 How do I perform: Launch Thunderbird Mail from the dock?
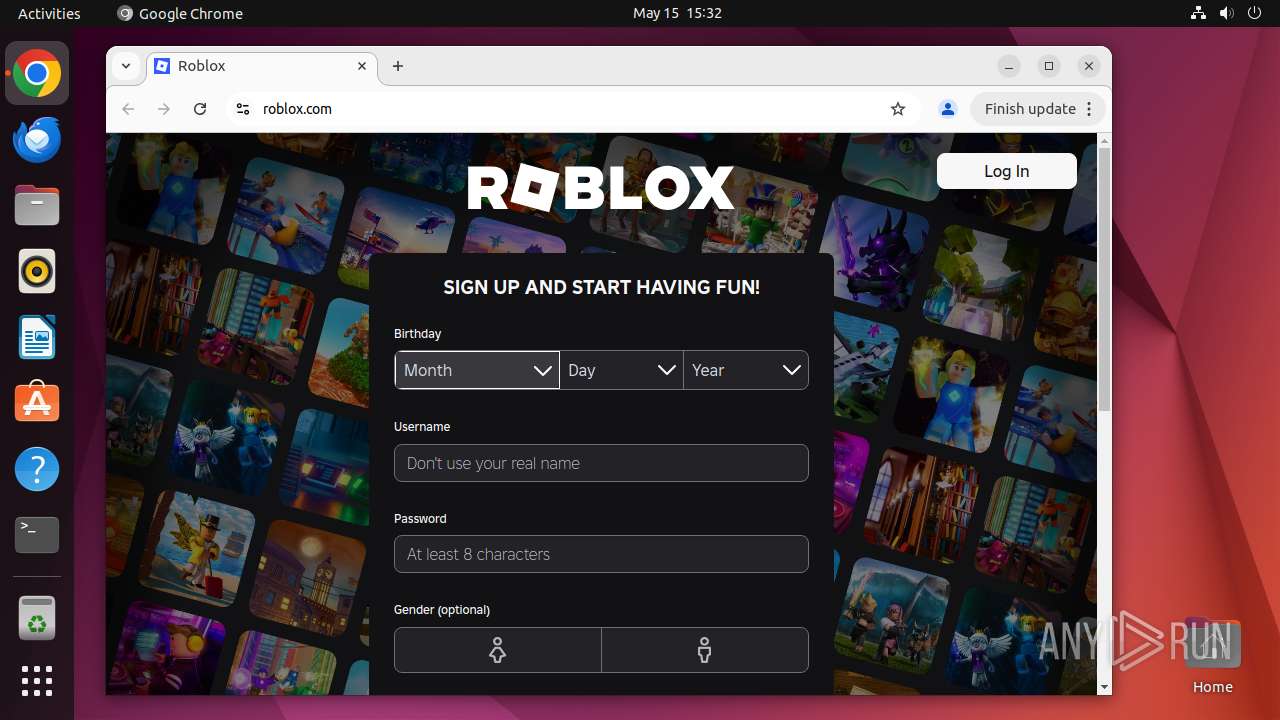coord(37,139)
